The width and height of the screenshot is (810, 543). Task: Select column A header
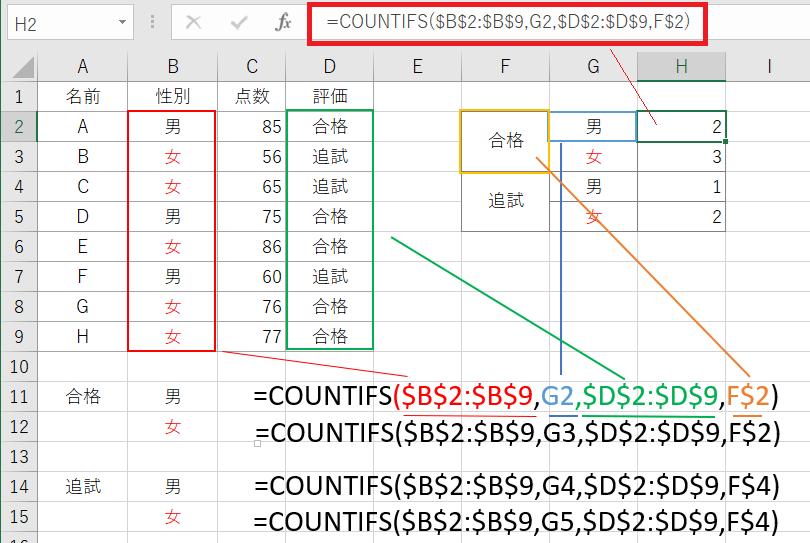pos(83,67)
